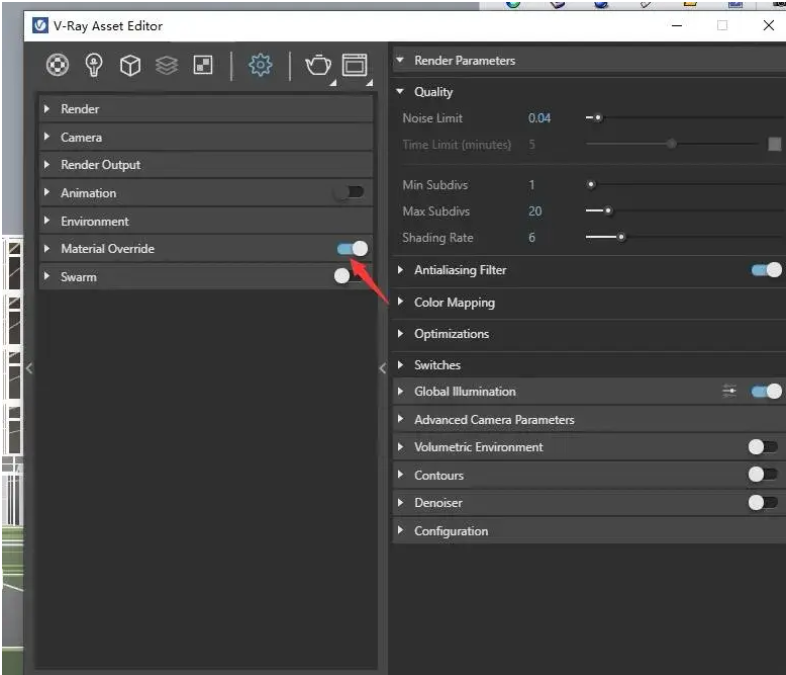This screenshot has height=675, width=786.
Task: Expand the Material Override arrow
Action: pos(47,249)
